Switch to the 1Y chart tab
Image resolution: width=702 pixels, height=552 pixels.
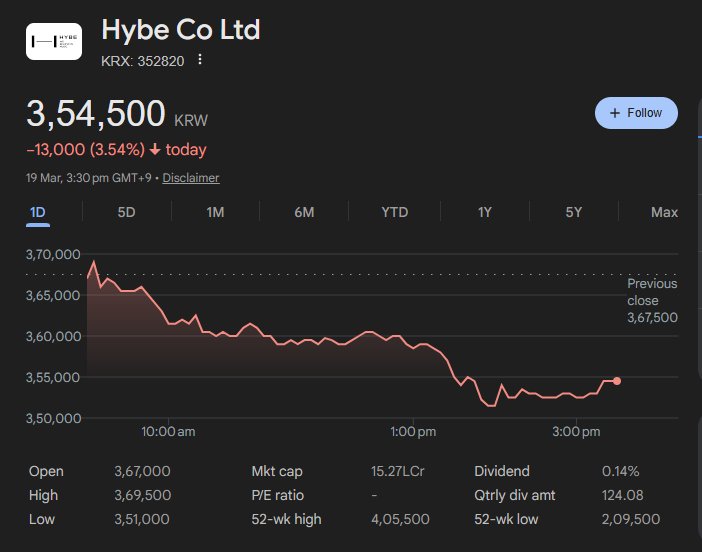[484, 212]
